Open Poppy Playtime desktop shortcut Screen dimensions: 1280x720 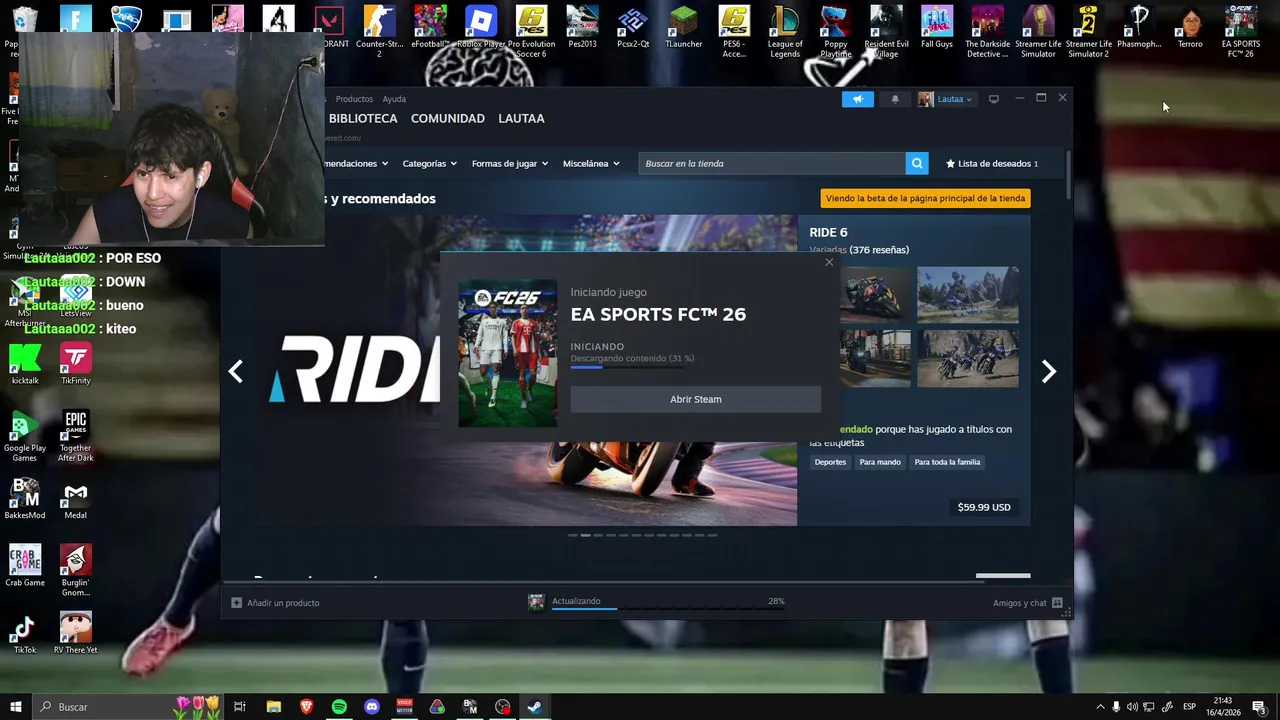(x=836, y=30)
